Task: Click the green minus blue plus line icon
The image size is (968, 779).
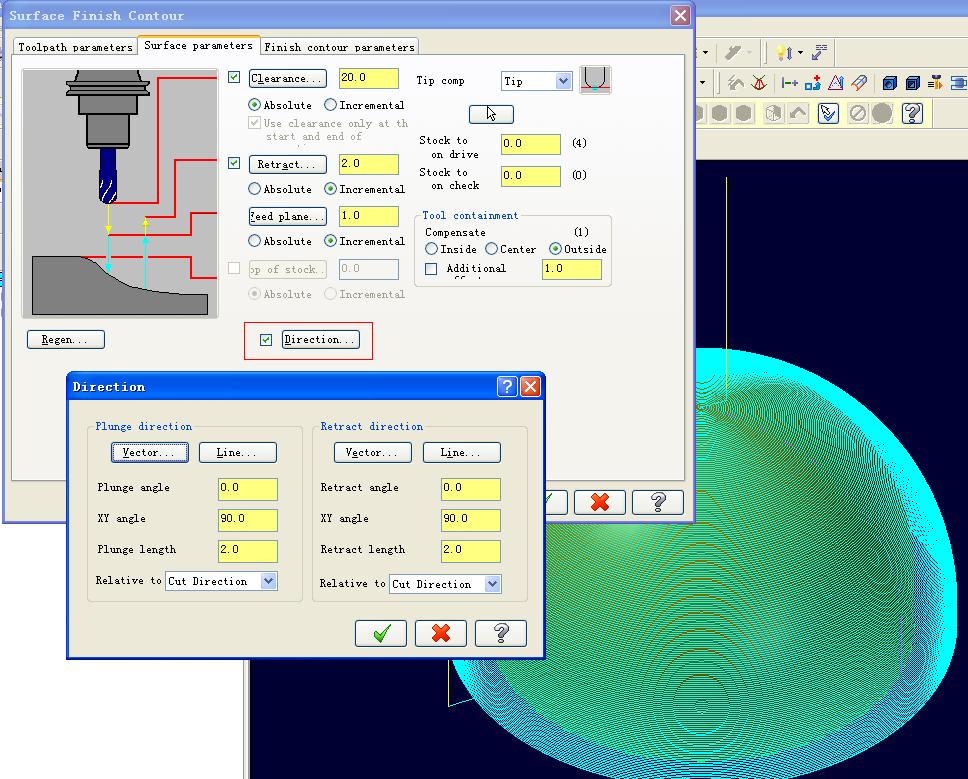Action: [790, 82]
